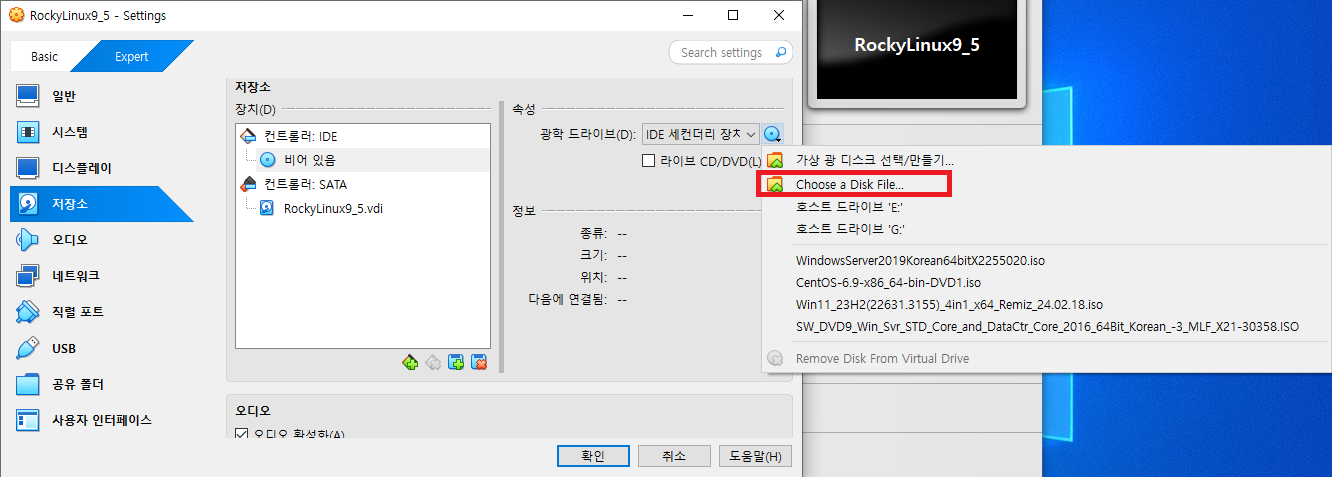
Task: Click the magnifier icon in Search settings
Action: click(781, 52)
